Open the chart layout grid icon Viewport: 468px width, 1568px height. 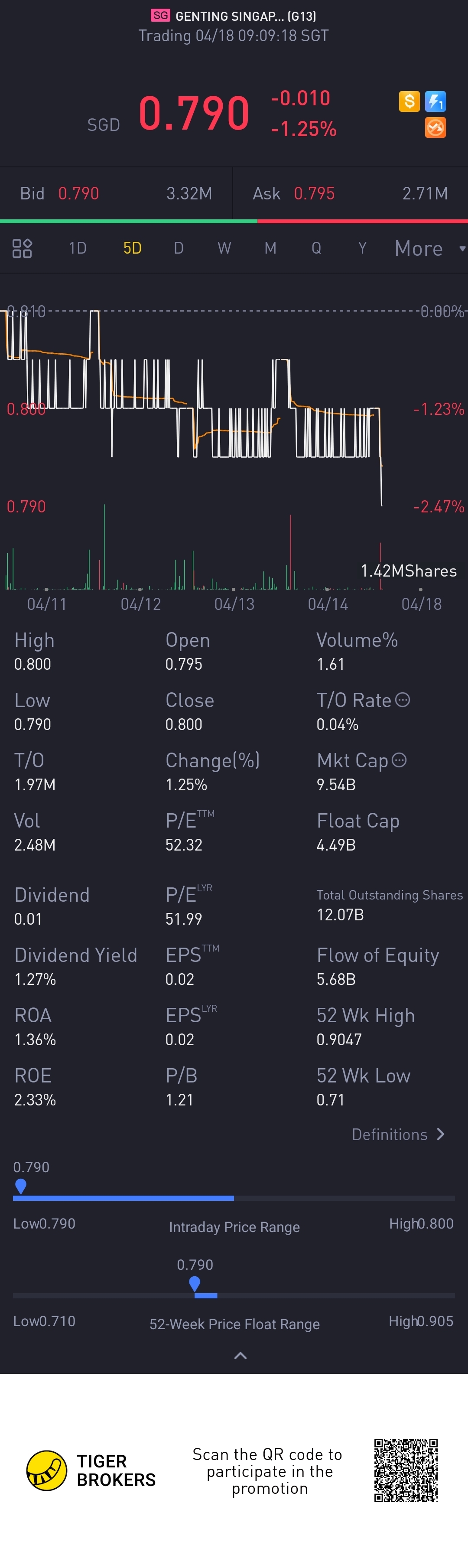click(x=22, y=248)
